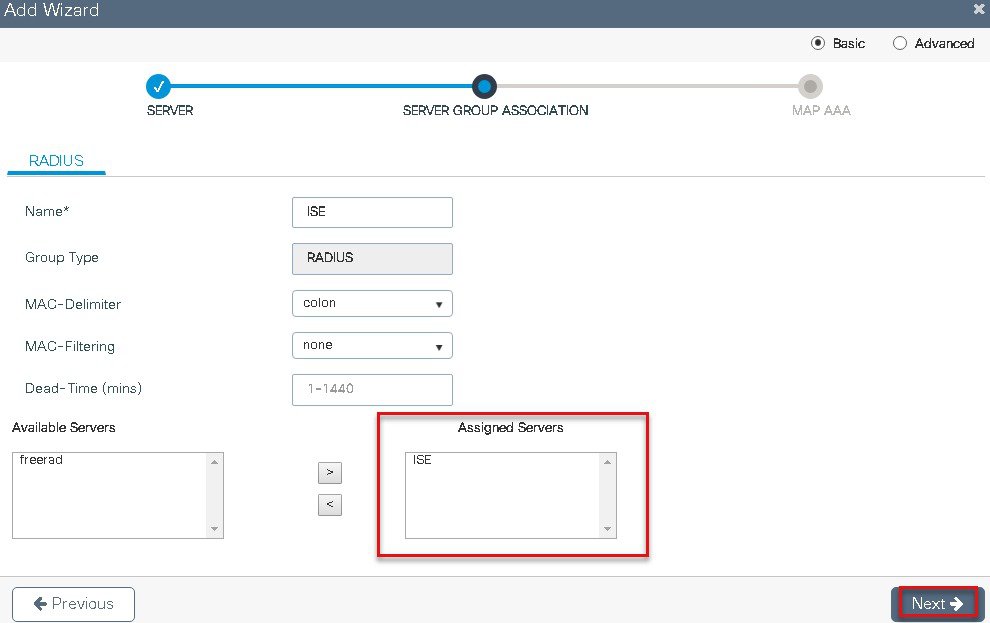Select the Advanced radio option
This screenshot has width=990, height=623.
[x=900, y=43]
